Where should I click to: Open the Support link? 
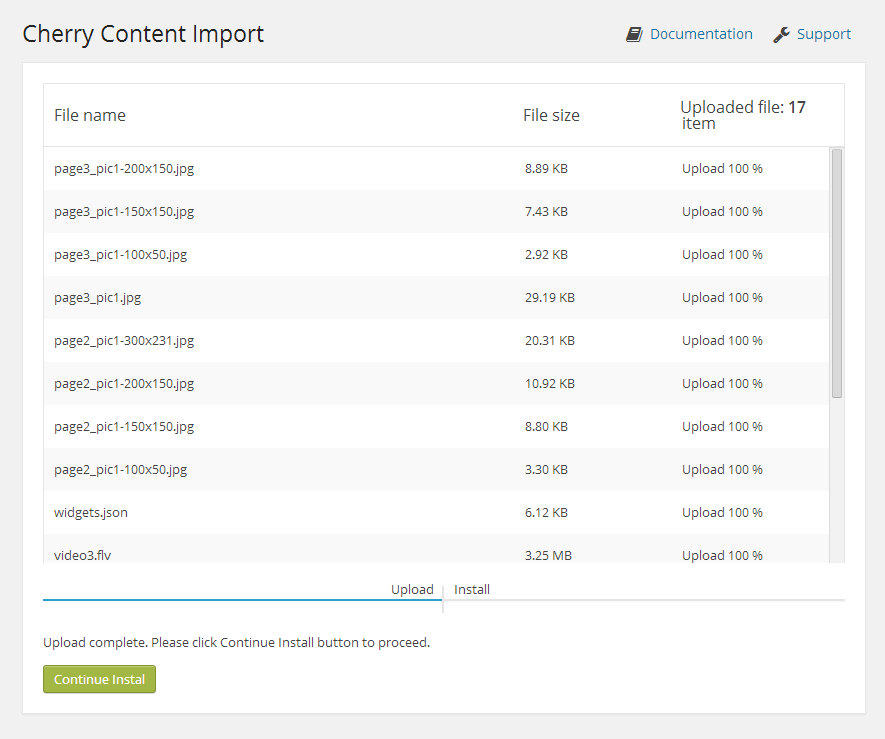(823, 34)
